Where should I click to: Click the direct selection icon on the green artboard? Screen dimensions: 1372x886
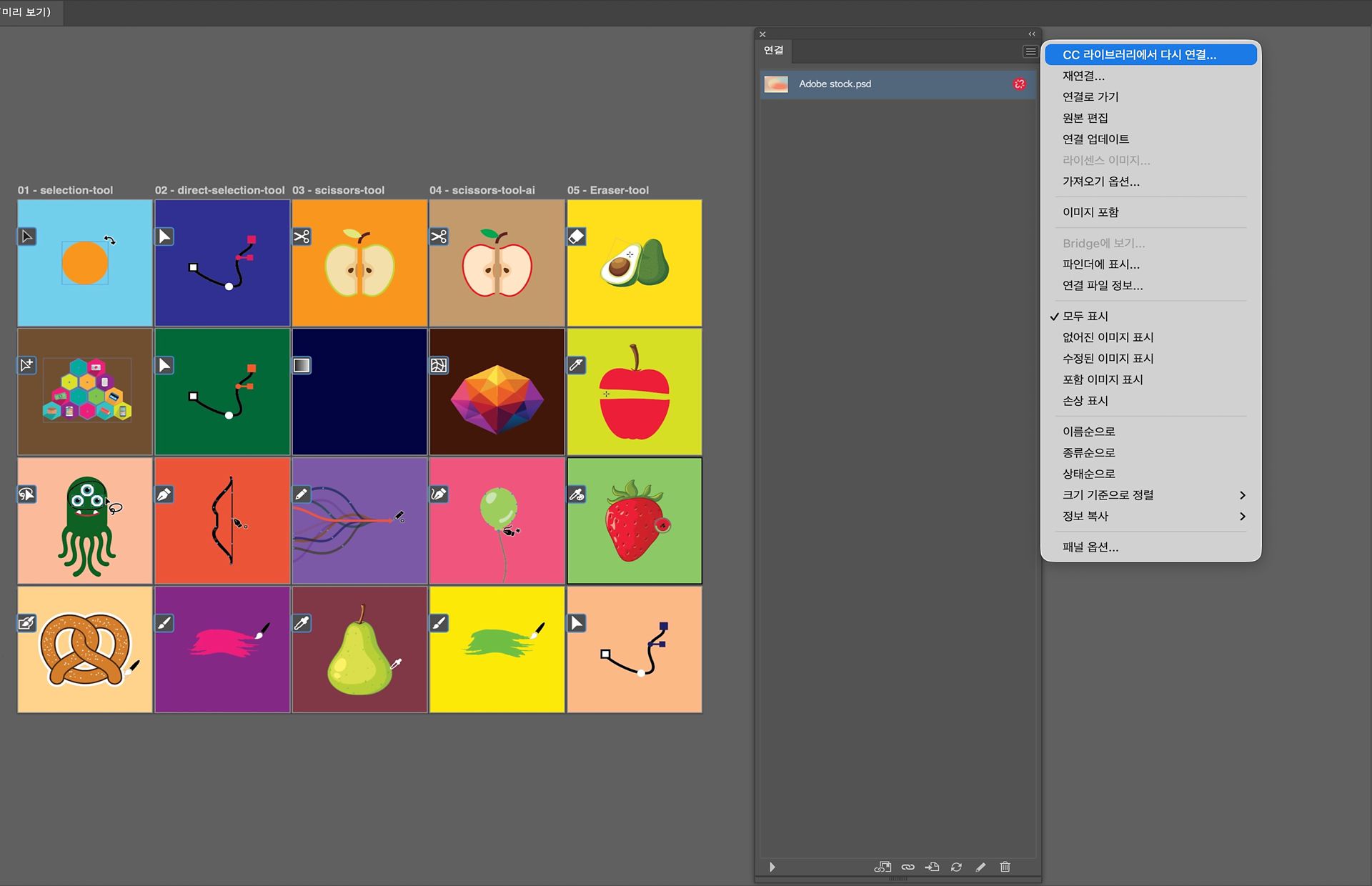pos(164,365)
